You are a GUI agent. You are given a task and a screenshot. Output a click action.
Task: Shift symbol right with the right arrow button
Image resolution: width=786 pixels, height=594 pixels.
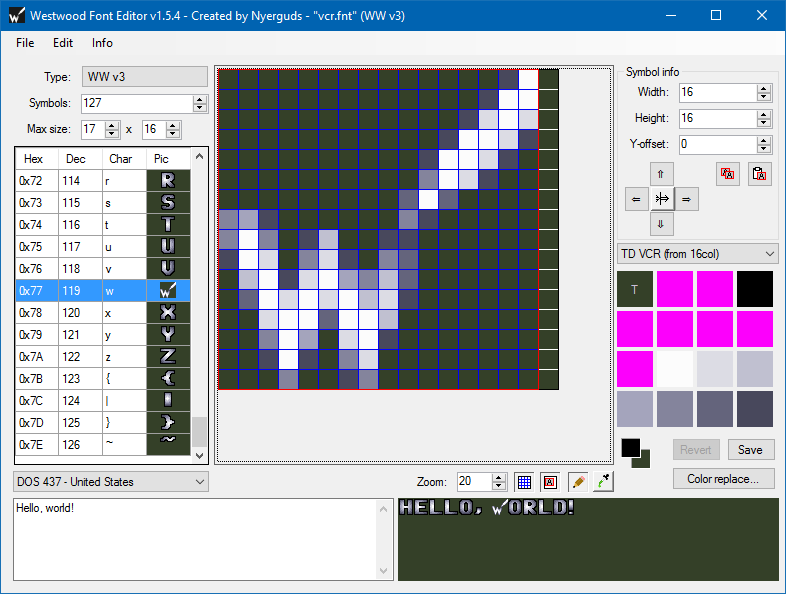click(x=687, y=199)
